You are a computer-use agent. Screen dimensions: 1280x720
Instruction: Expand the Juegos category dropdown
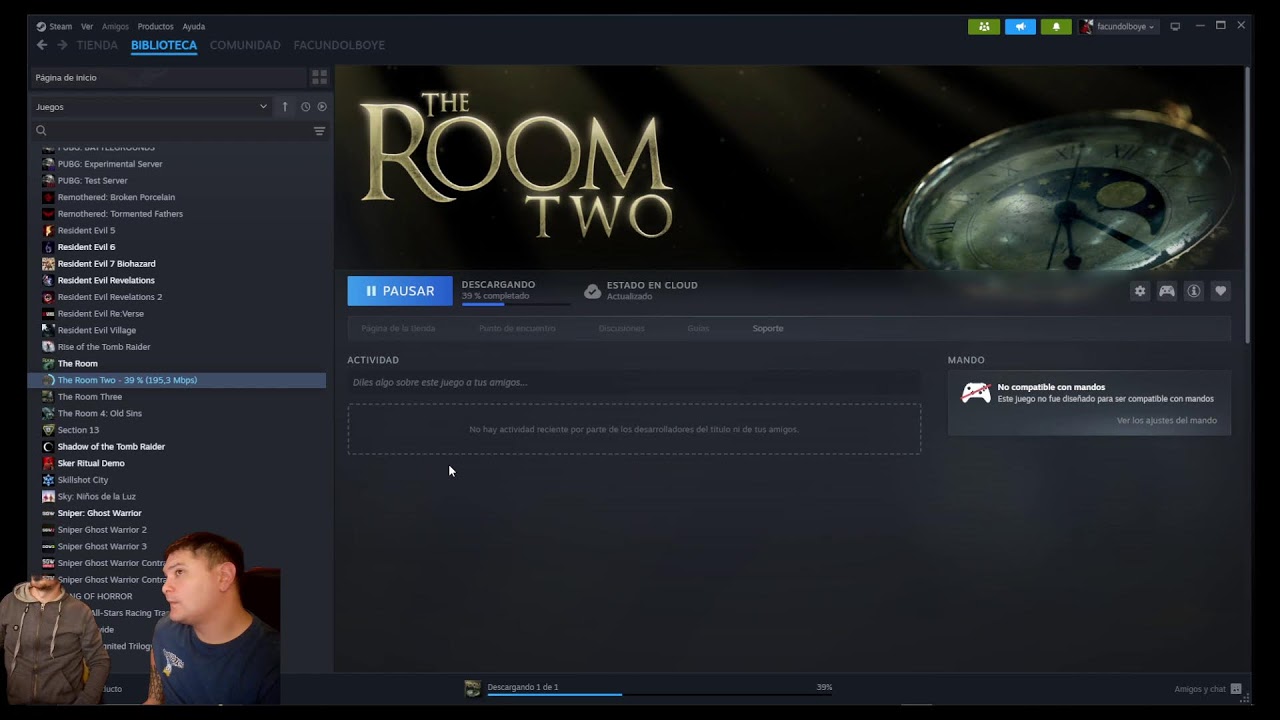click(152, 106)
